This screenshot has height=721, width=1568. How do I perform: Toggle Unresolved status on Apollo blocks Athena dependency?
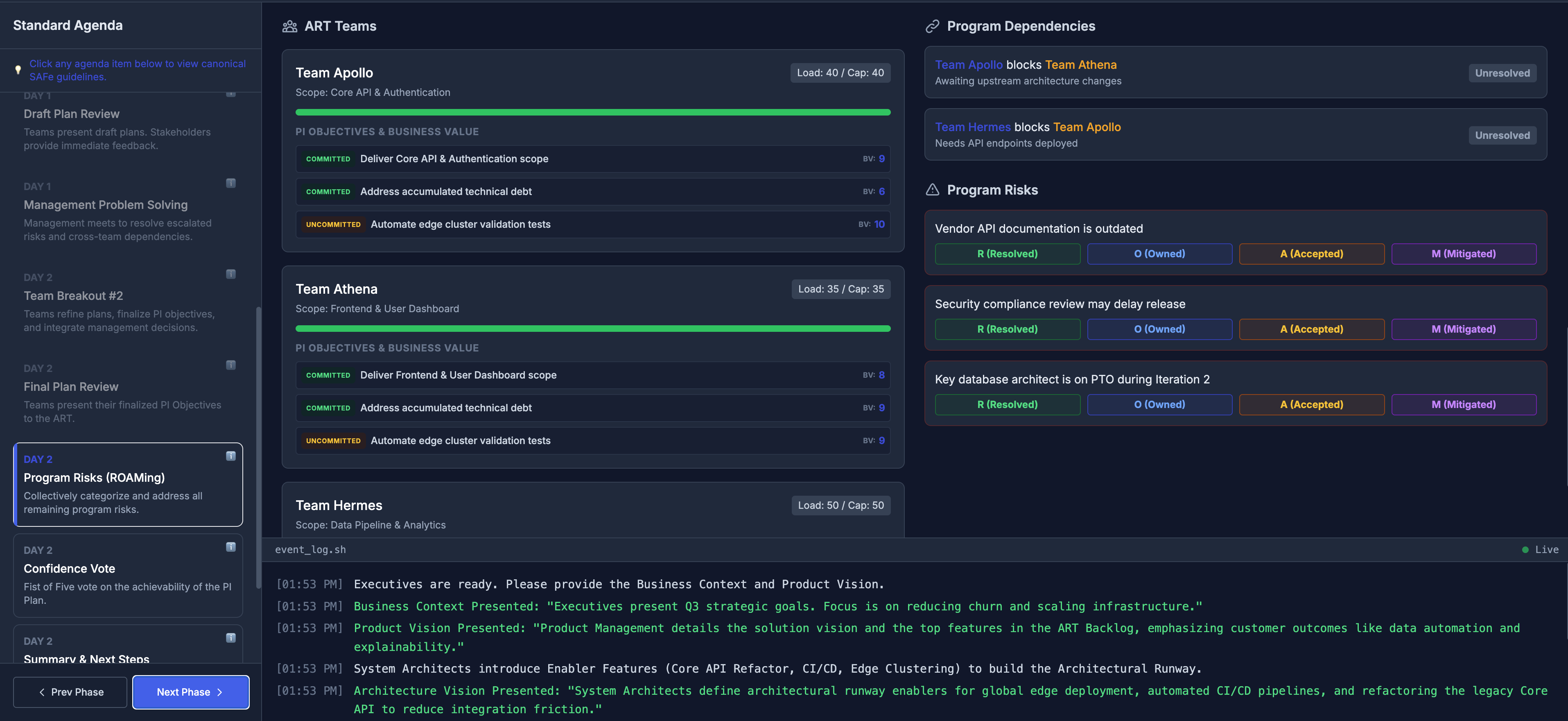tap(1502, 73)
